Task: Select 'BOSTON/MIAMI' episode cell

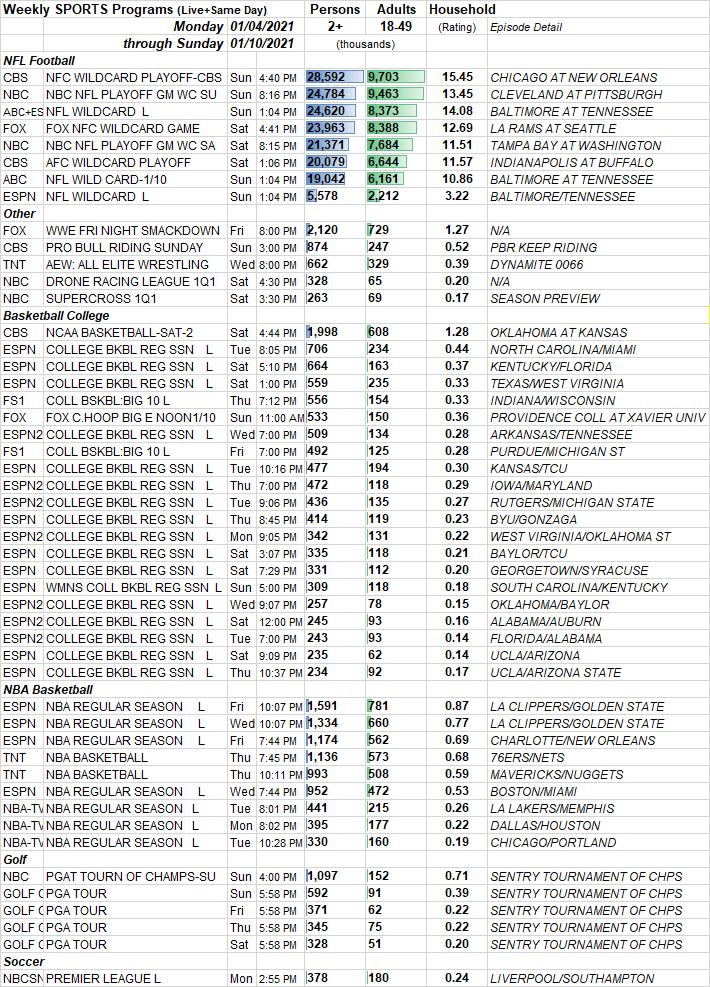Action: click(533, 791)
